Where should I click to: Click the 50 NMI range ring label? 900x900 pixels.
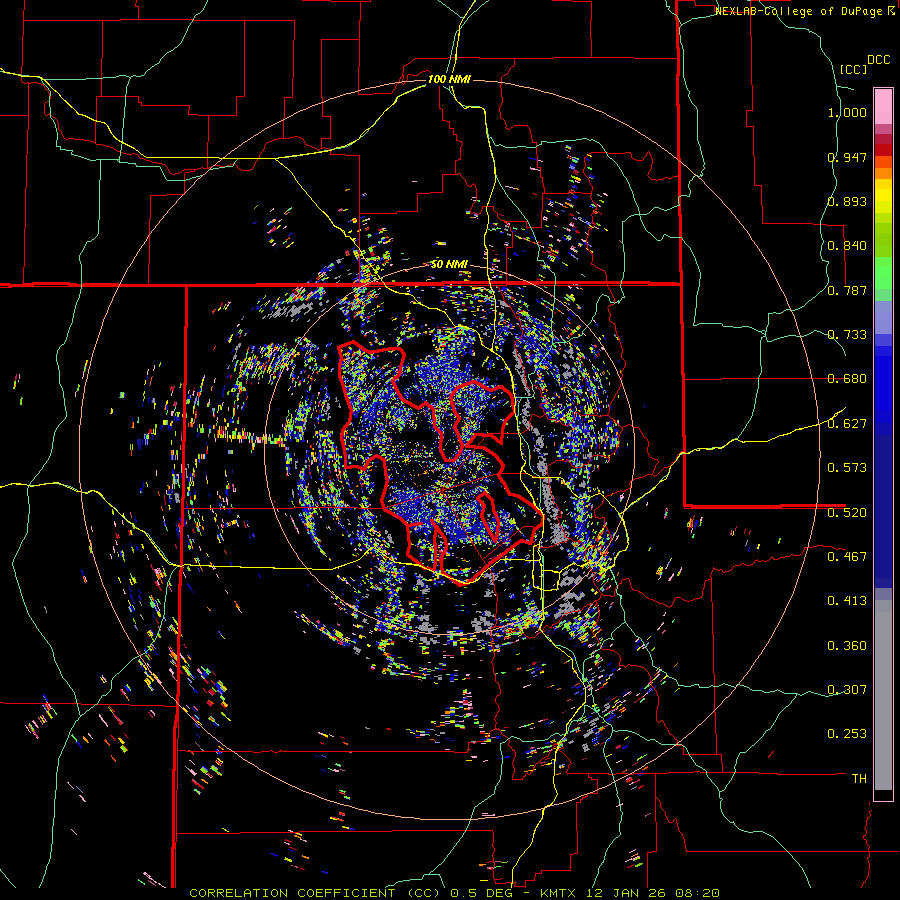point(449,264)
